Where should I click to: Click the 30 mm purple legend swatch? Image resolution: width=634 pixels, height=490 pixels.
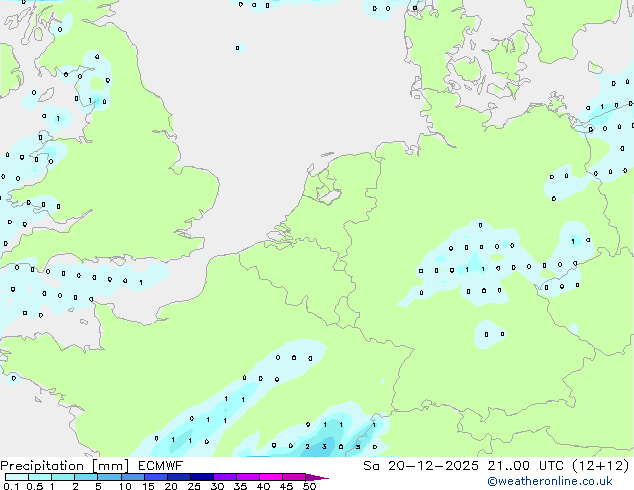[x=224, y=477]
